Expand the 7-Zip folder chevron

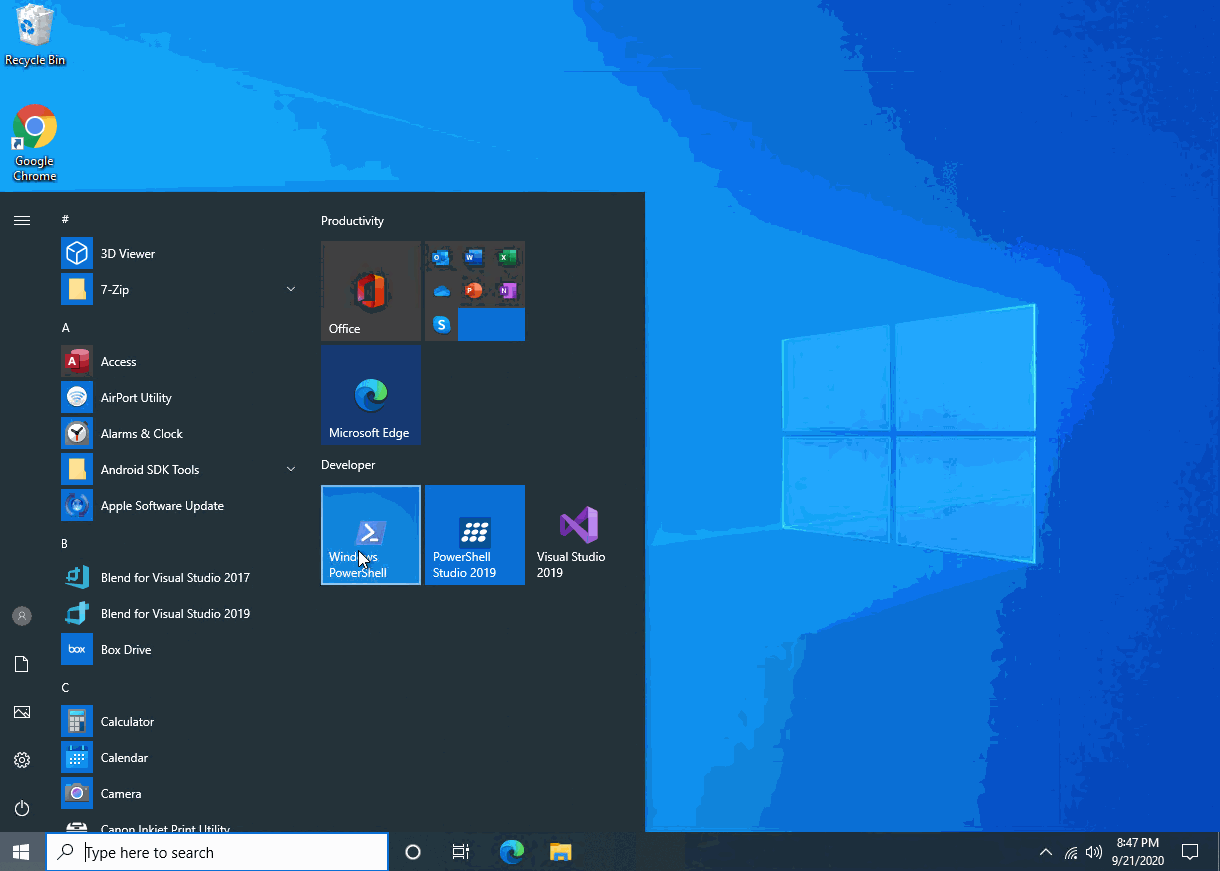coord(291,290)
